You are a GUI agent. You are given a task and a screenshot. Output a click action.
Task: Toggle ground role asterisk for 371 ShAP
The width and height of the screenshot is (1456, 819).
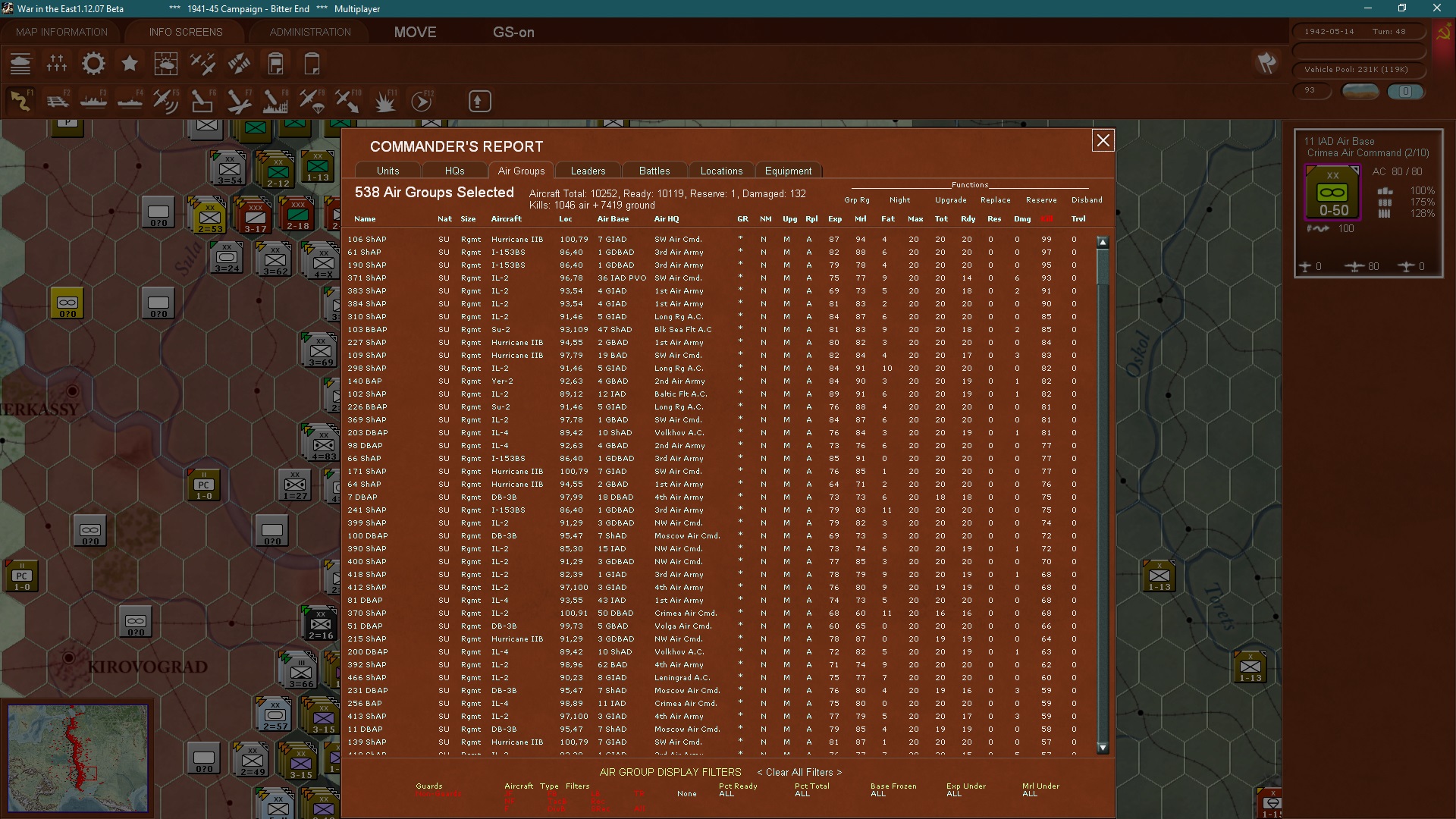(x=740, y=278)
